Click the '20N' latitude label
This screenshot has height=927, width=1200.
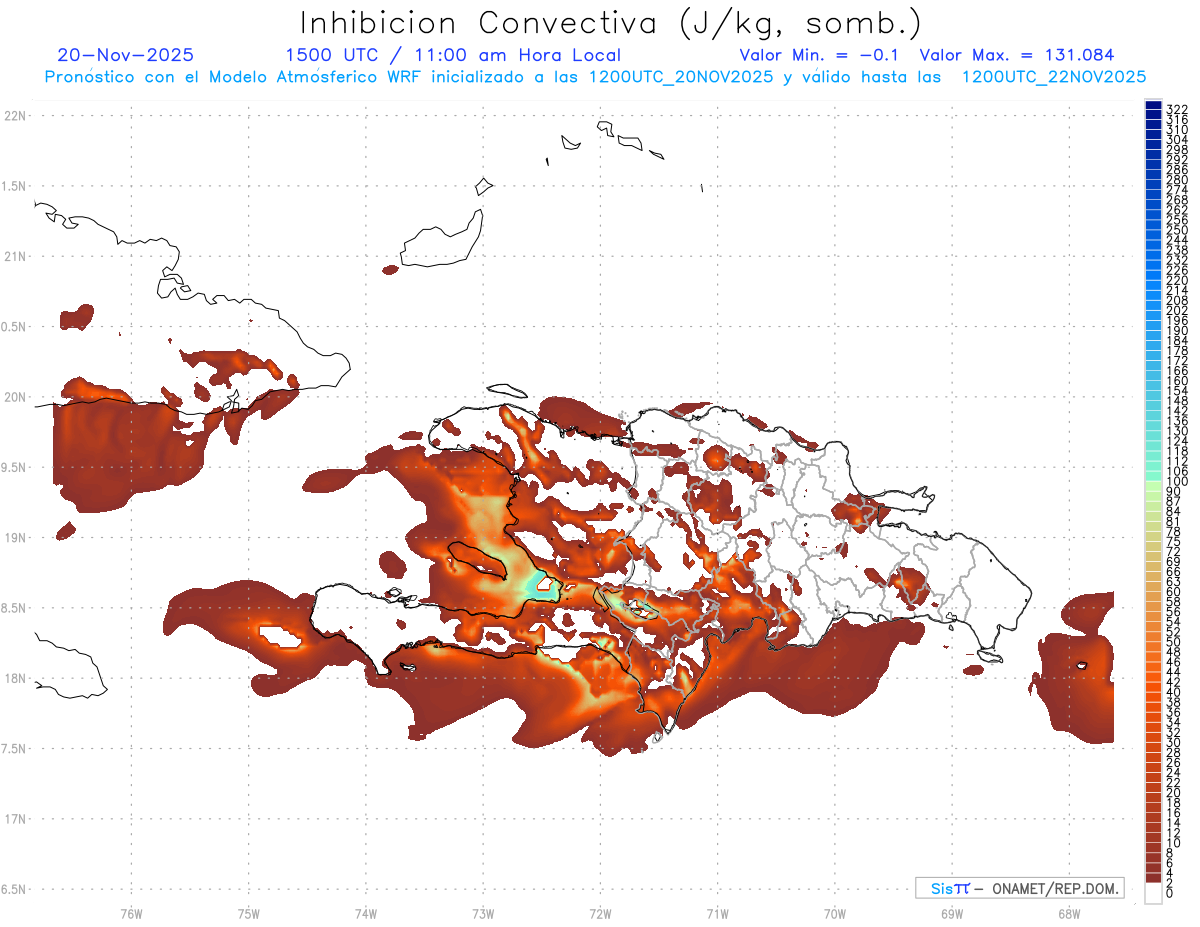tap(14, 397)
